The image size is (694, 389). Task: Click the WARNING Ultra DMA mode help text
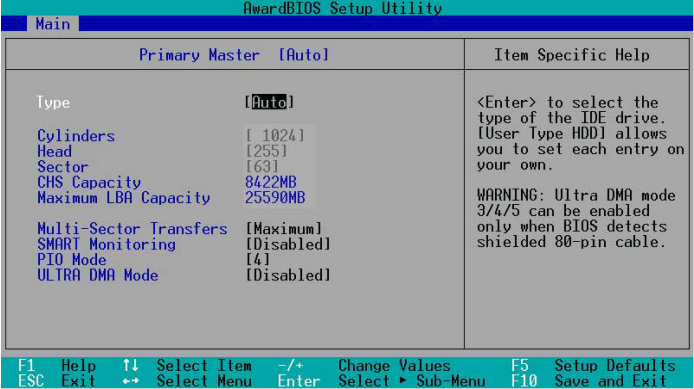tap(576, 219)
